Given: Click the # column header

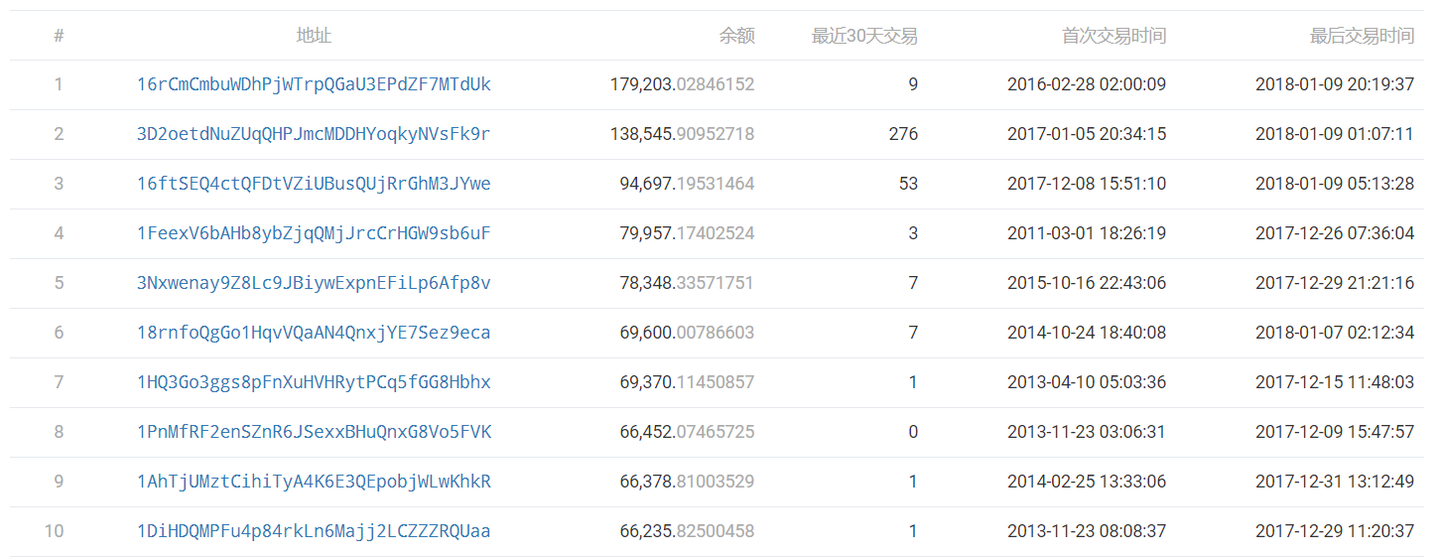Looking at the screenshot, I should [59, 36].
